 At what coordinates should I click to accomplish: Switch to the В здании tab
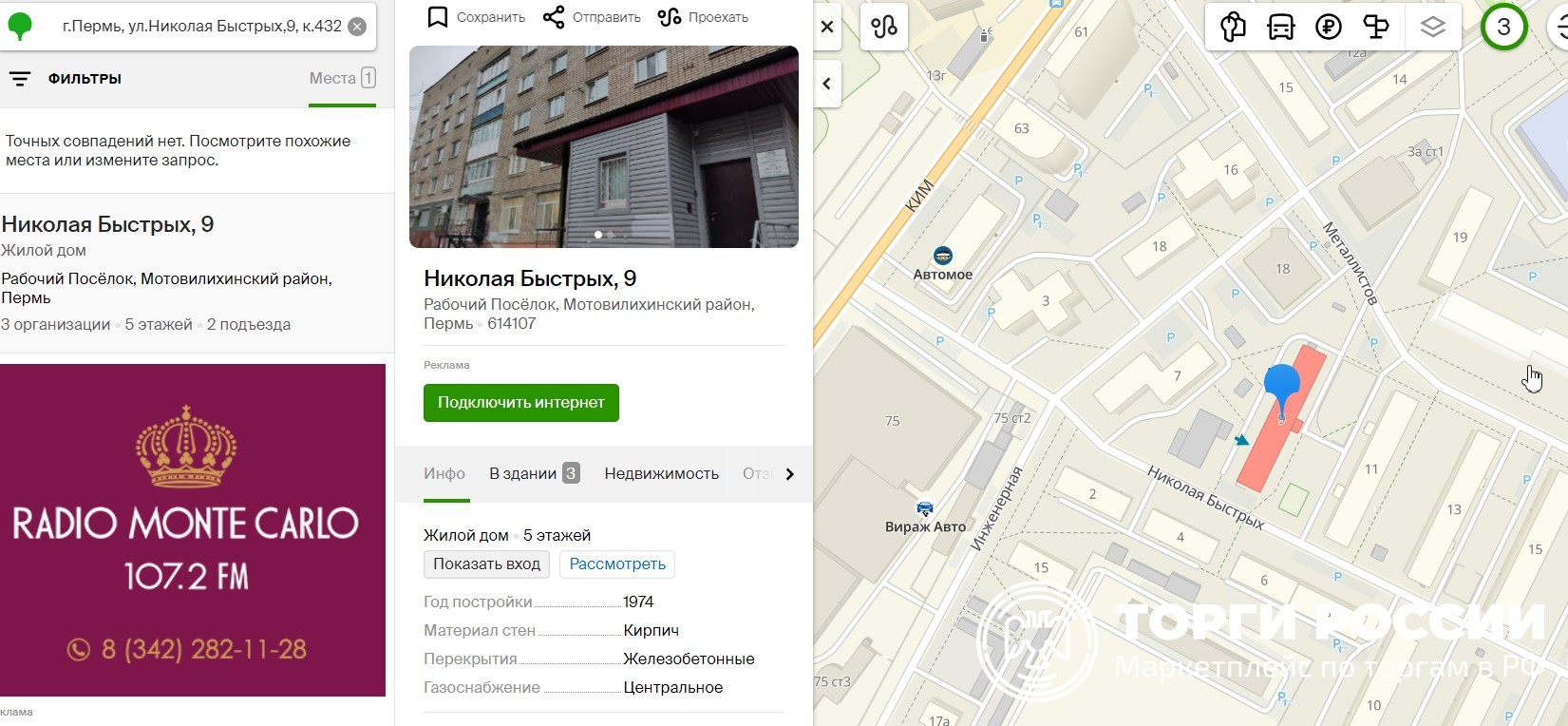[533, 473]
